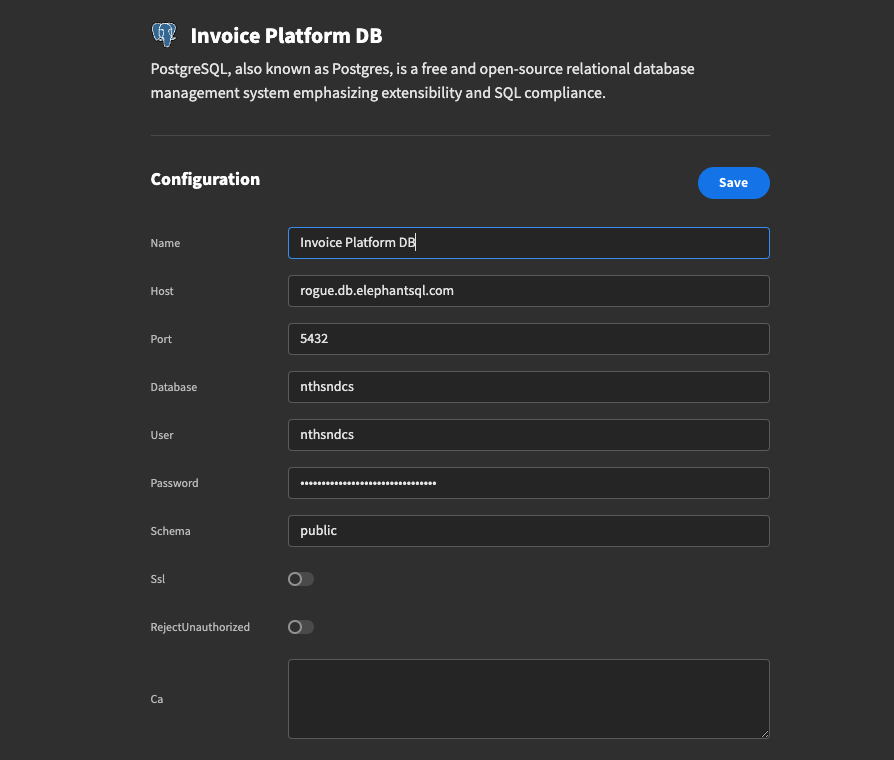
Task: Focus the Name input containing Invoice Platform DB
Action: click(x=528, y=243)
